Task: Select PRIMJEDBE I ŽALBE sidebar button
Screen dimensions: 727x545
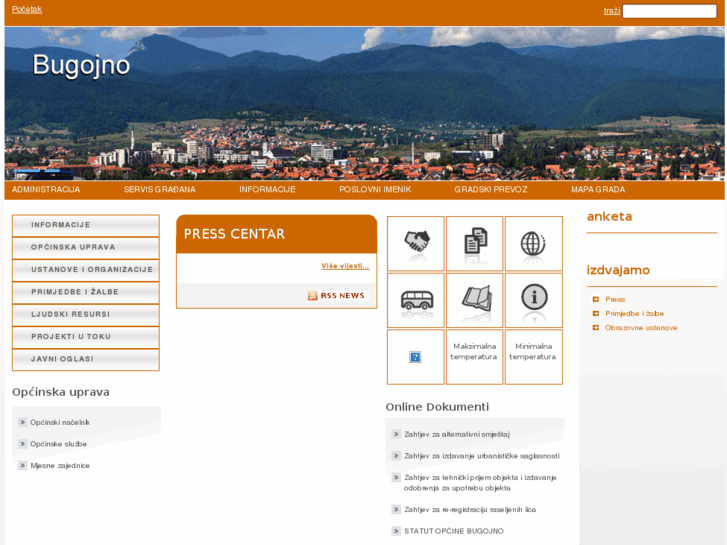Action: 86,292
